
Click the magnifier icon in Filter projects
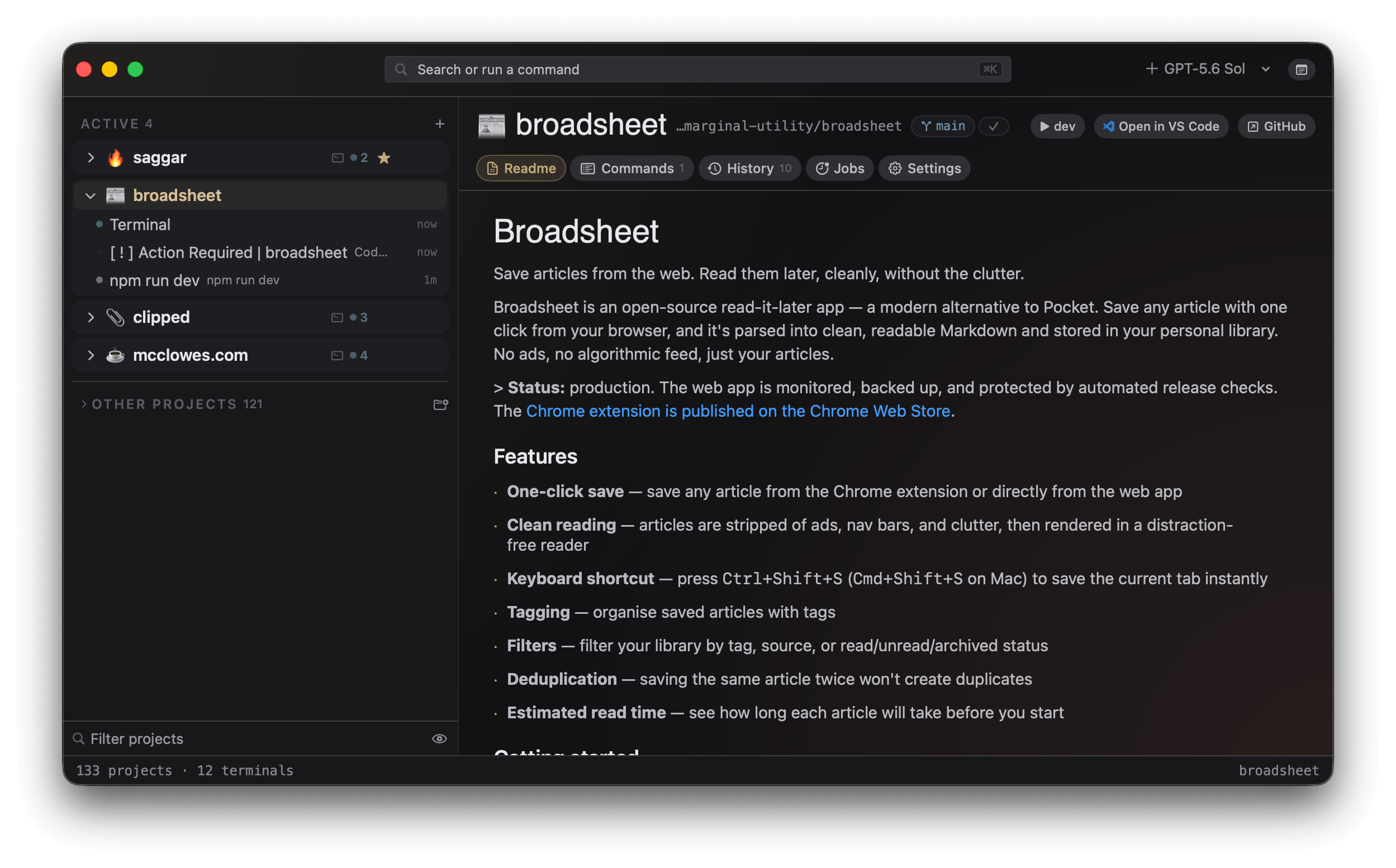pos(79,739)
